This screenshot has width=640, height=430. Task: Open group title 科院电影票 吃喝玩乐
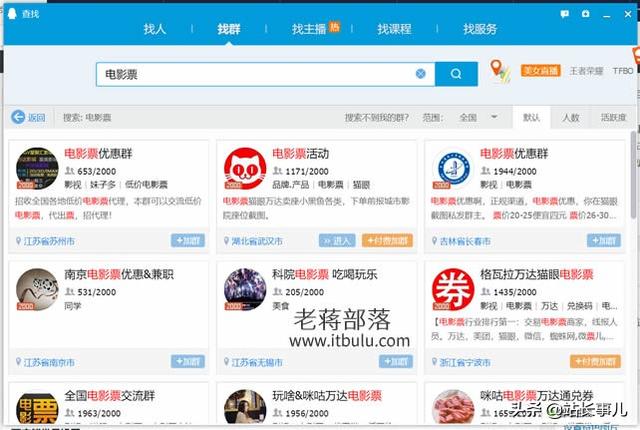point(324,274)
